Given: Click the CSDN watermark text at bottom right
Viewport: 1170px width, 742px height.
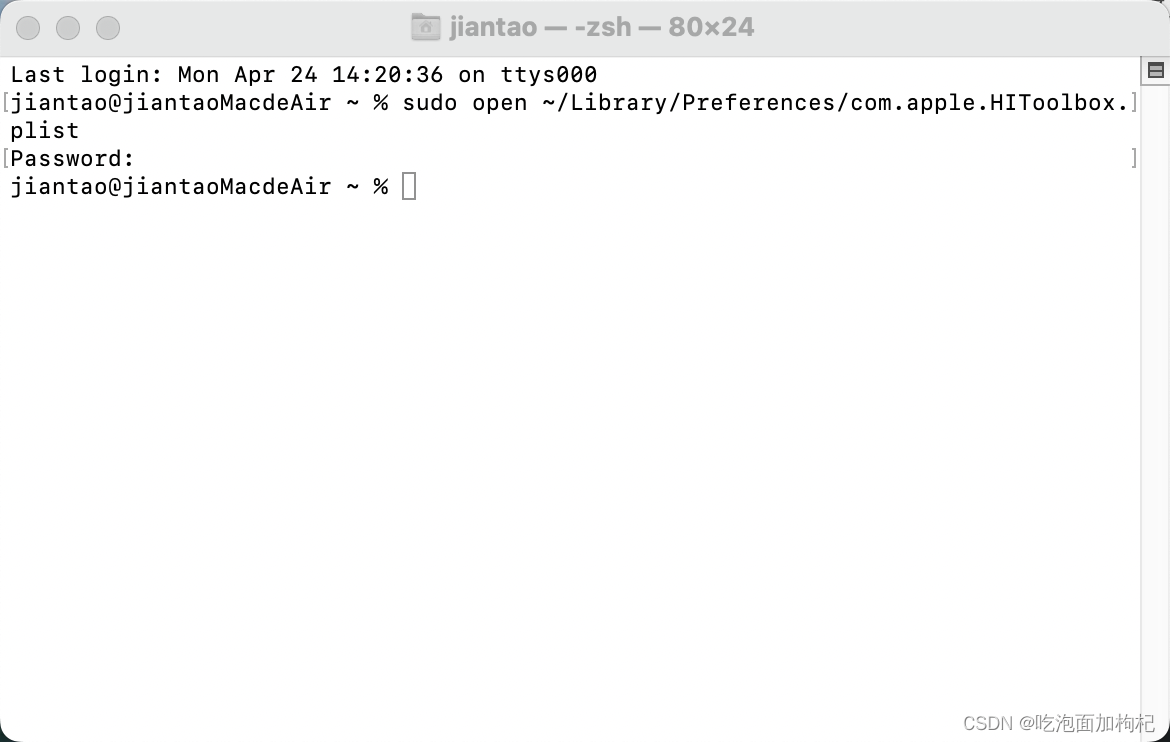Looking at the screenshot, I should click(x=1059, y=723).
